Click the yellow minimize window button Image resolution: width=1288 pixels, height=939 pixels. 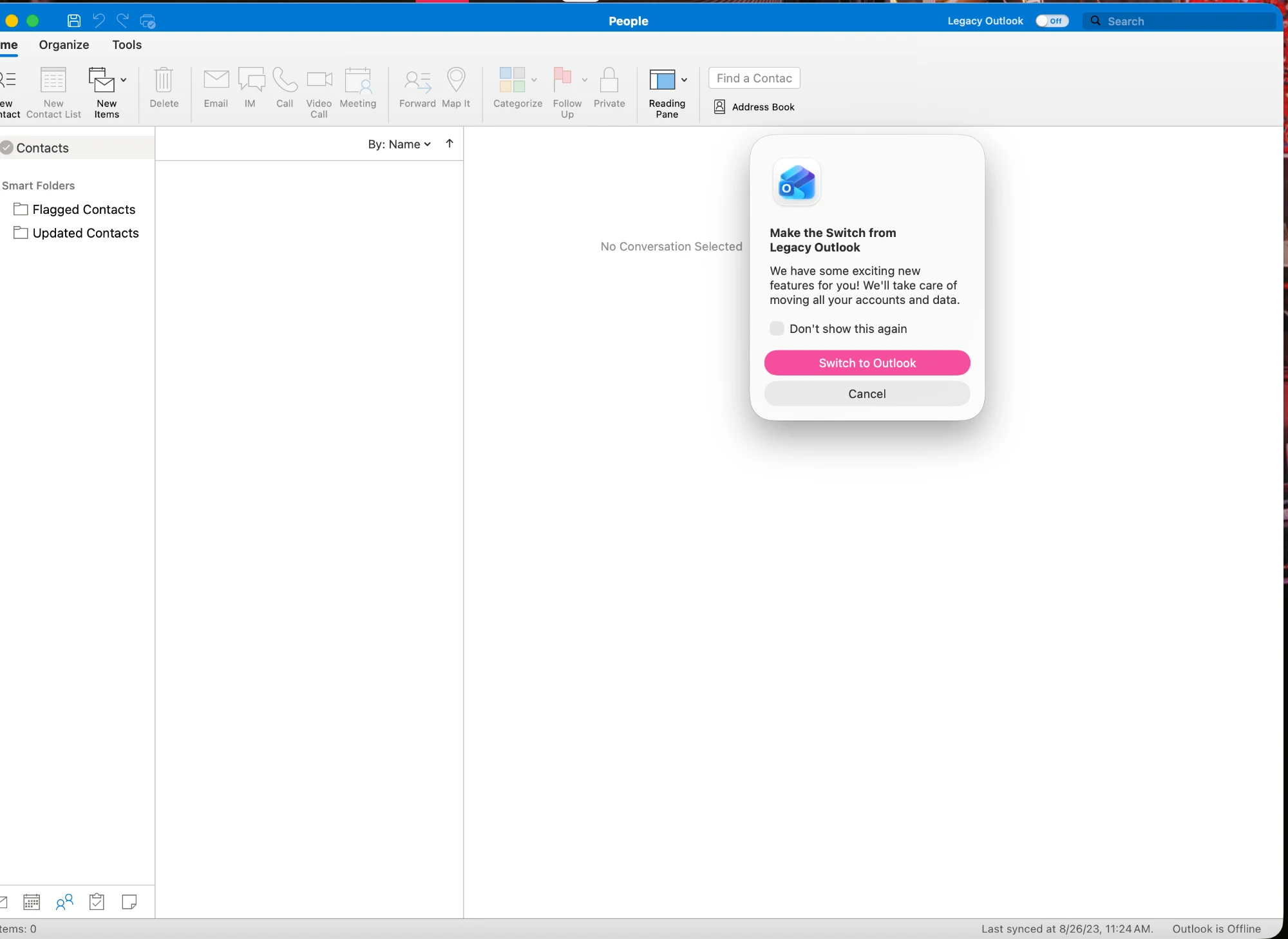[12, 21]
